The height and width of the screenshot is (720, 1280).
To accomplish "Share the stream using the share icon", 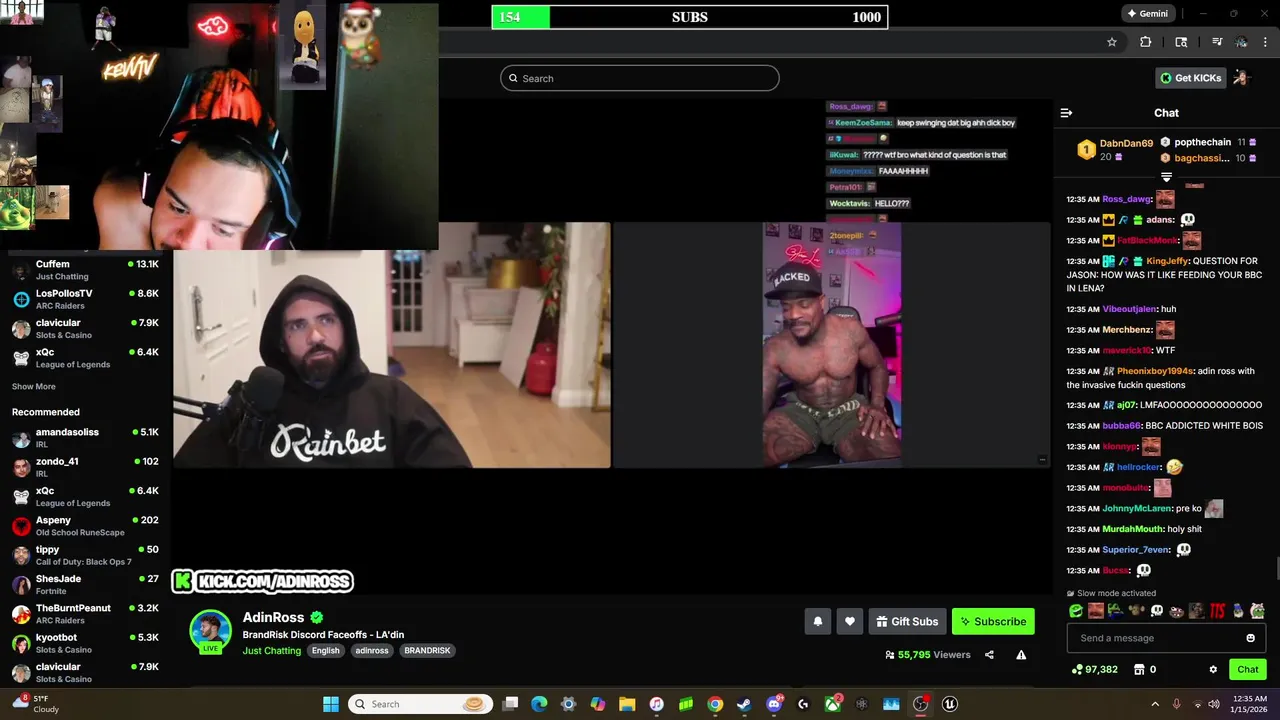I will (989, 655).
